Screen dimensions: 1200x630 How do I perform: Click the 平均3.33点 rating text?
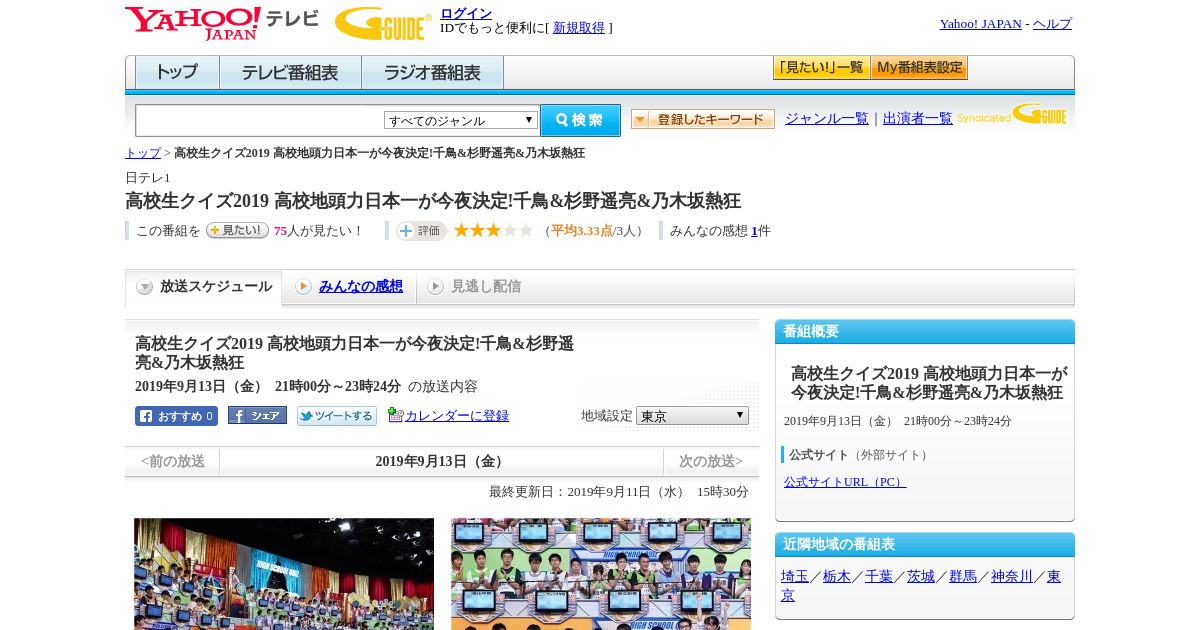coord(582,231)
